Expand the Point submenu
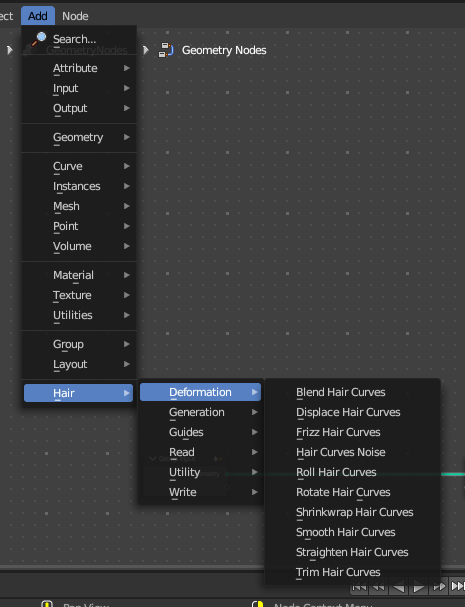The height and width of the screenshot is (607, 465). [x=79, y=226]
